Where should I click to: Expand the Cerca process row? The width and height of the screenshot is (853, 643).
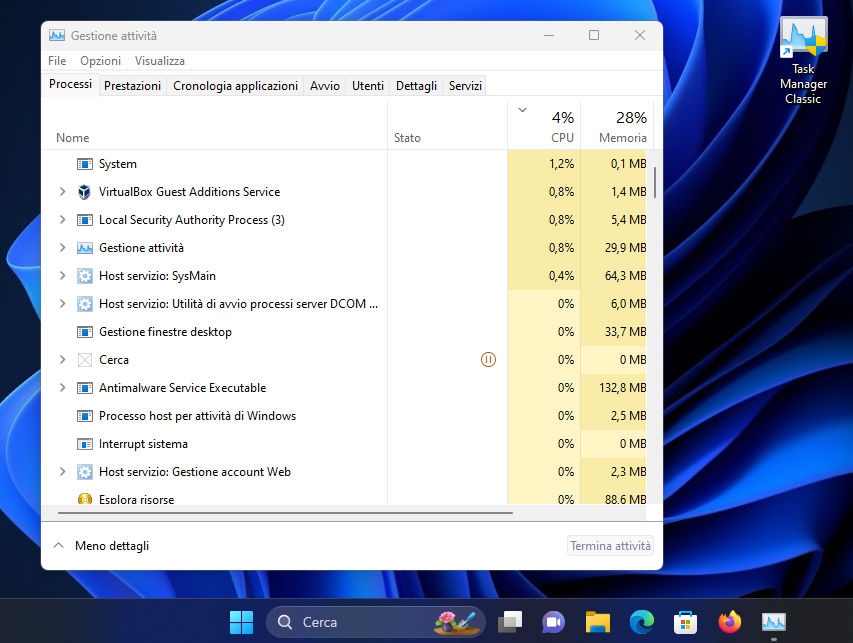(x=62, y=360)
